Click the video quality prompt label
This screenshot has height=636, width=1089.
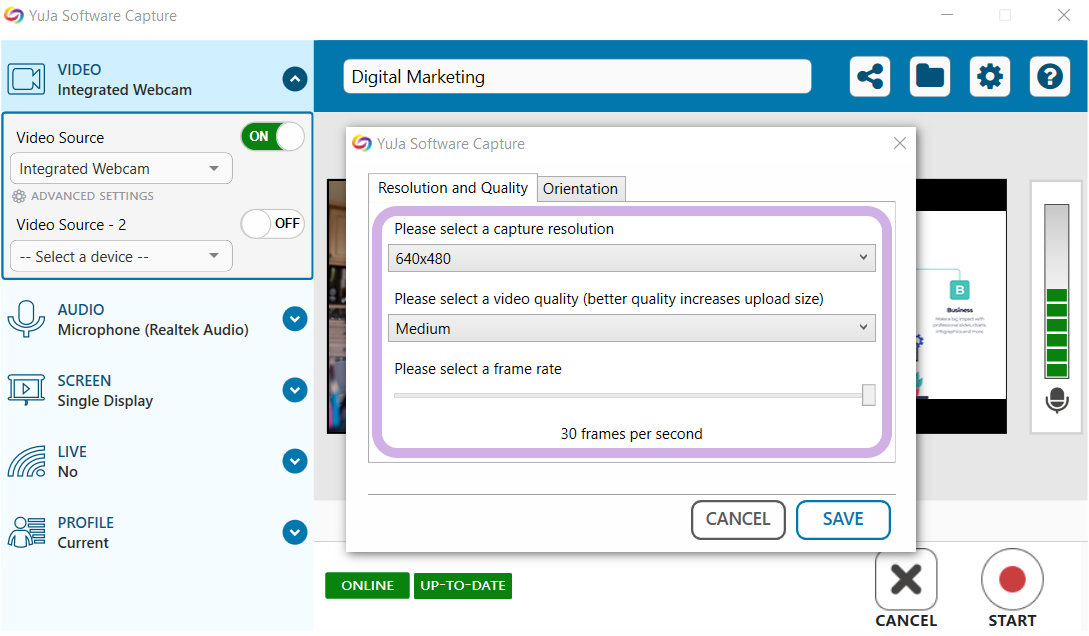pyautogui.click(x=609, y=299)
